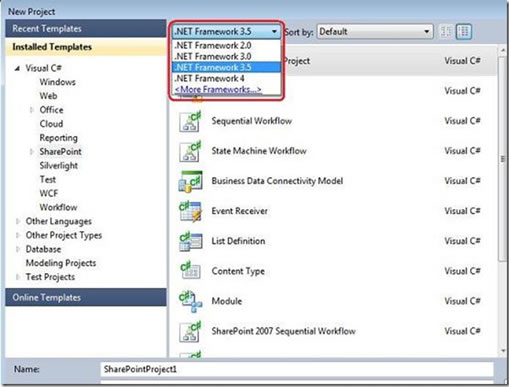Collapse the Visual C# tree node

17,68
